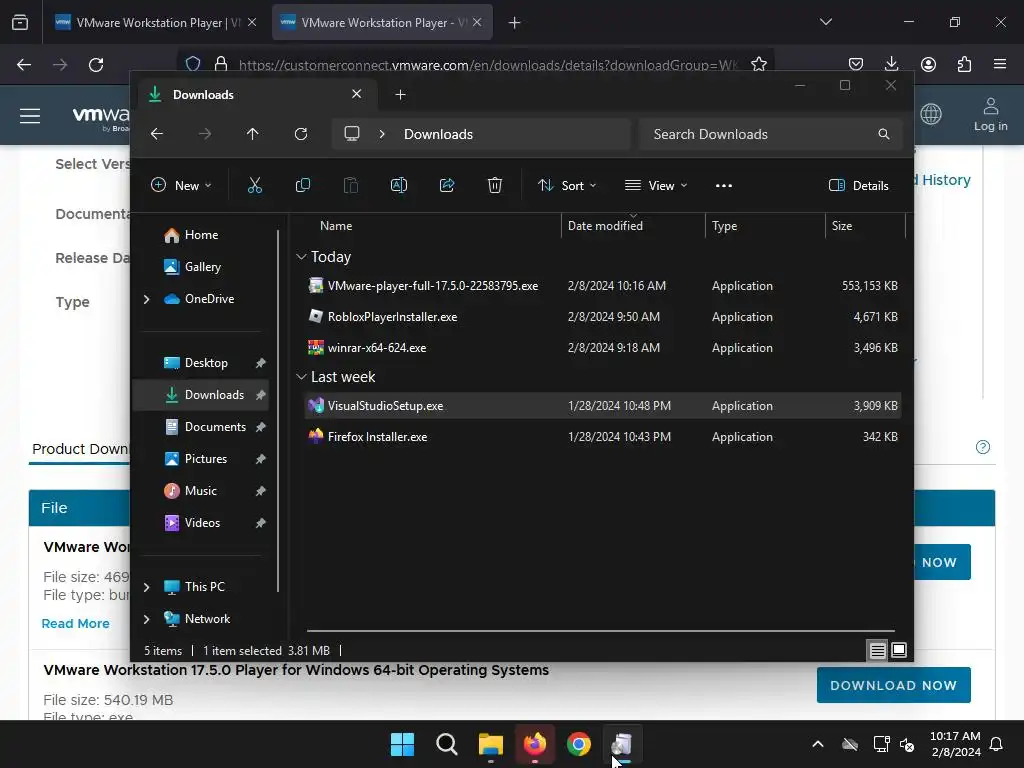The image size is (1024, 768).
Task: Open taskbar Search
Action: tap(447, 744)
